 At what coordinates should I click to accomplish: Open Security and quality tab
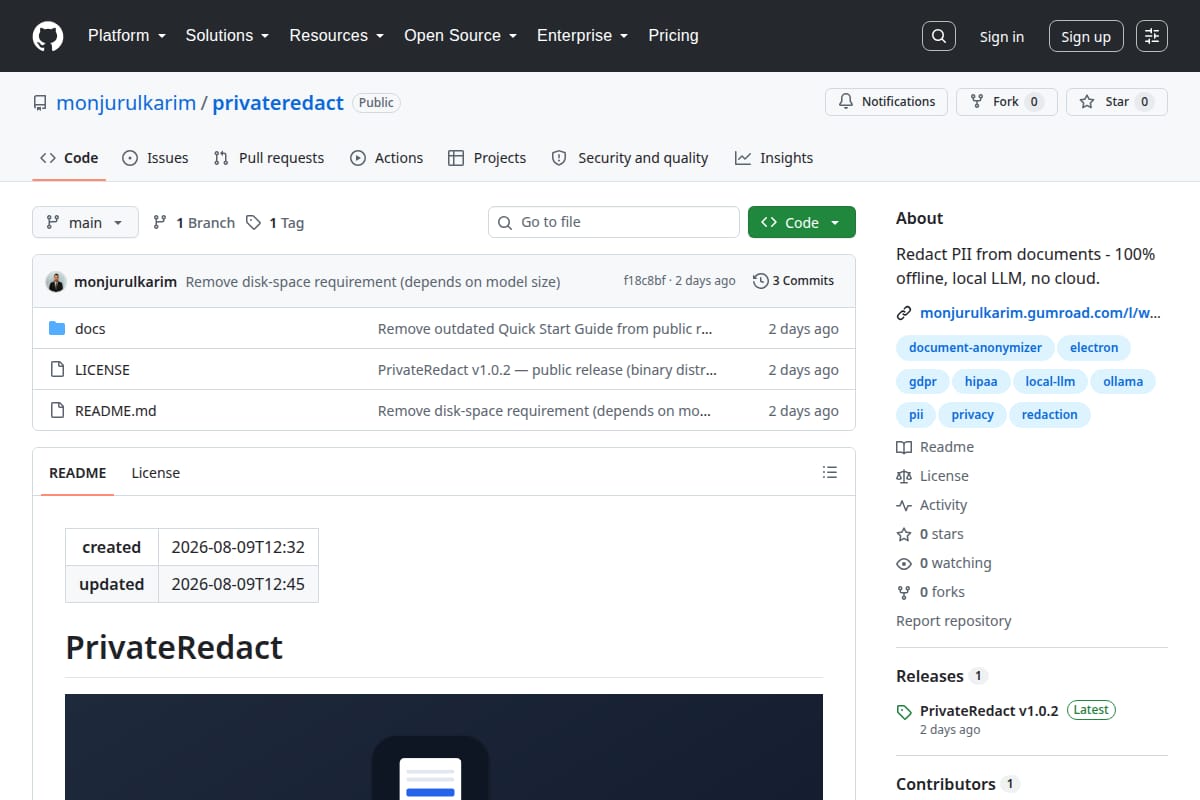[x=630, y=158]
